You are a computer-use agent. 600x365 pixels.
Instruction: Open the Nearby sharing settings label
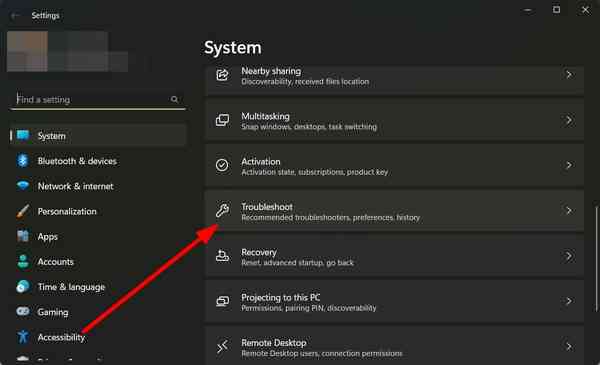click(271, 71)
